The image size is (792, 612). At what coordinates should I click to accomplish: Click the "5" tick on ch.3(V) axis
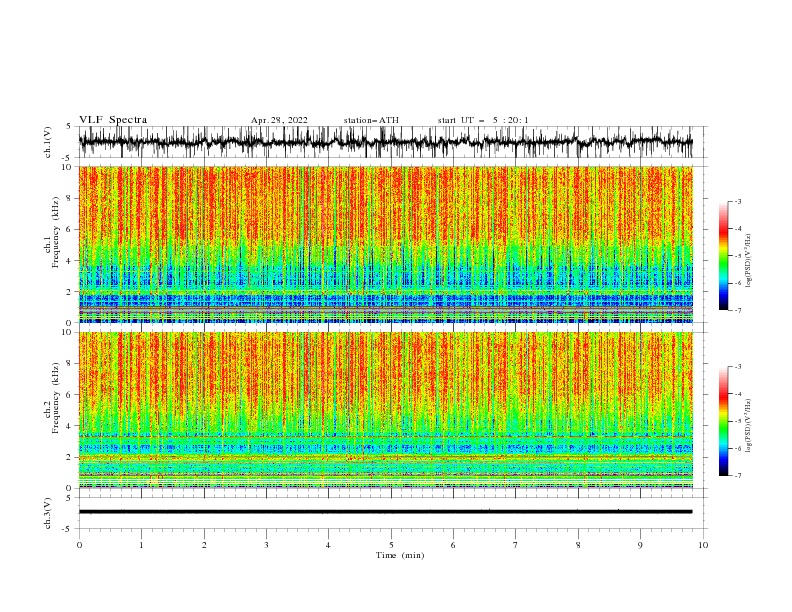69,498
